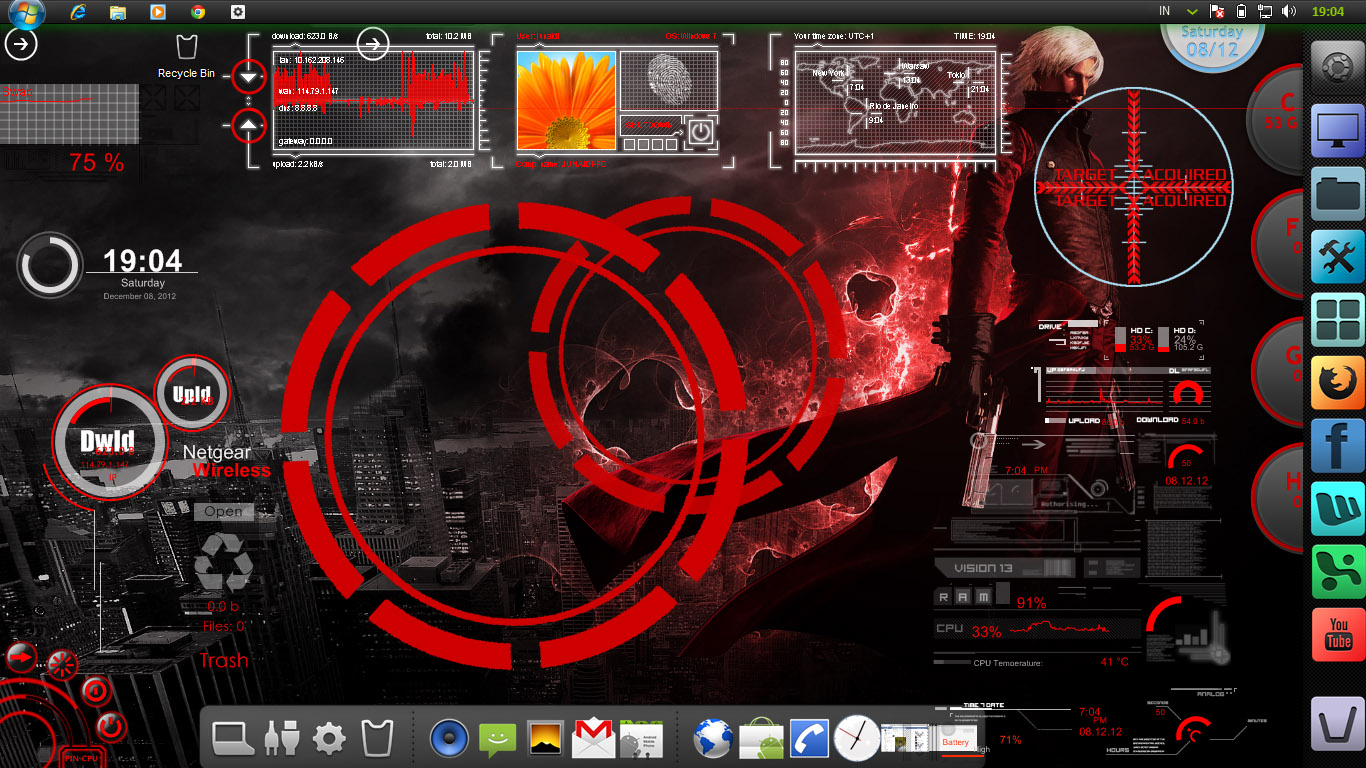This screenshot has height=768, width=1366.
Task: Click the red up-arrow circle beside the network graph
Action: (x=249, y=126)
